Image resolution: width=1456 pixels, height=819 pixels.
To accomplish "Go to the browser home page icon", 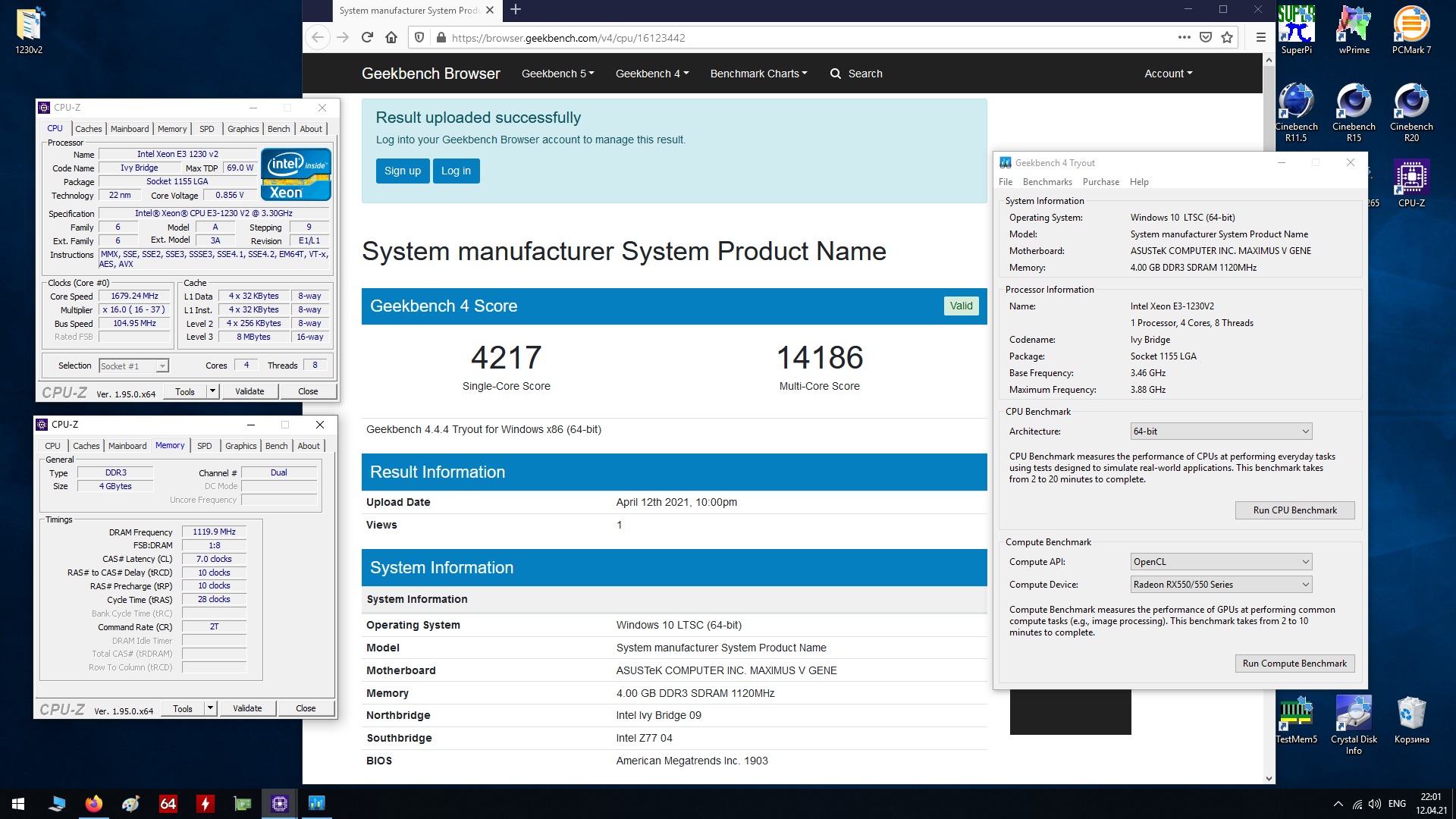I will tap(391, 37).
